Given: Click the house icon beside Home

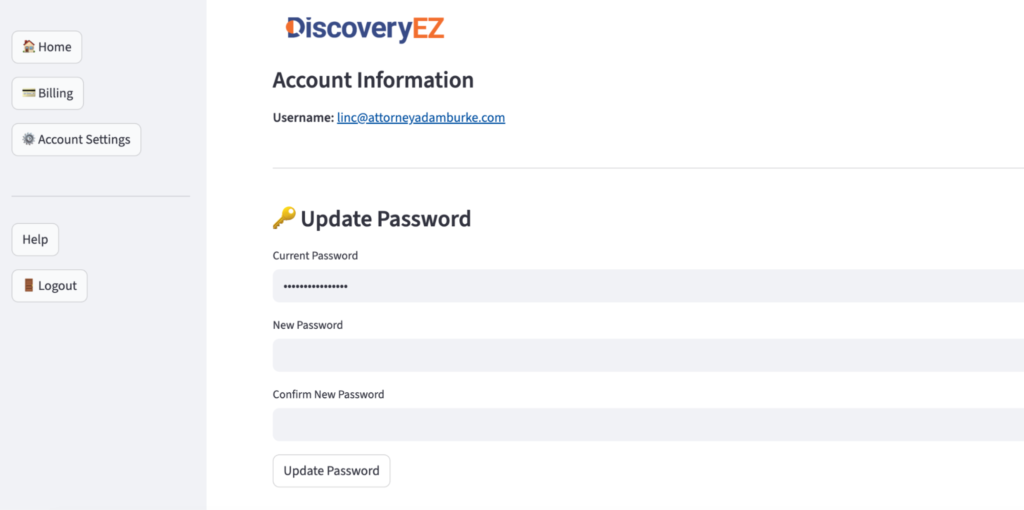Looking at the screenshot, I should point(29,47).
